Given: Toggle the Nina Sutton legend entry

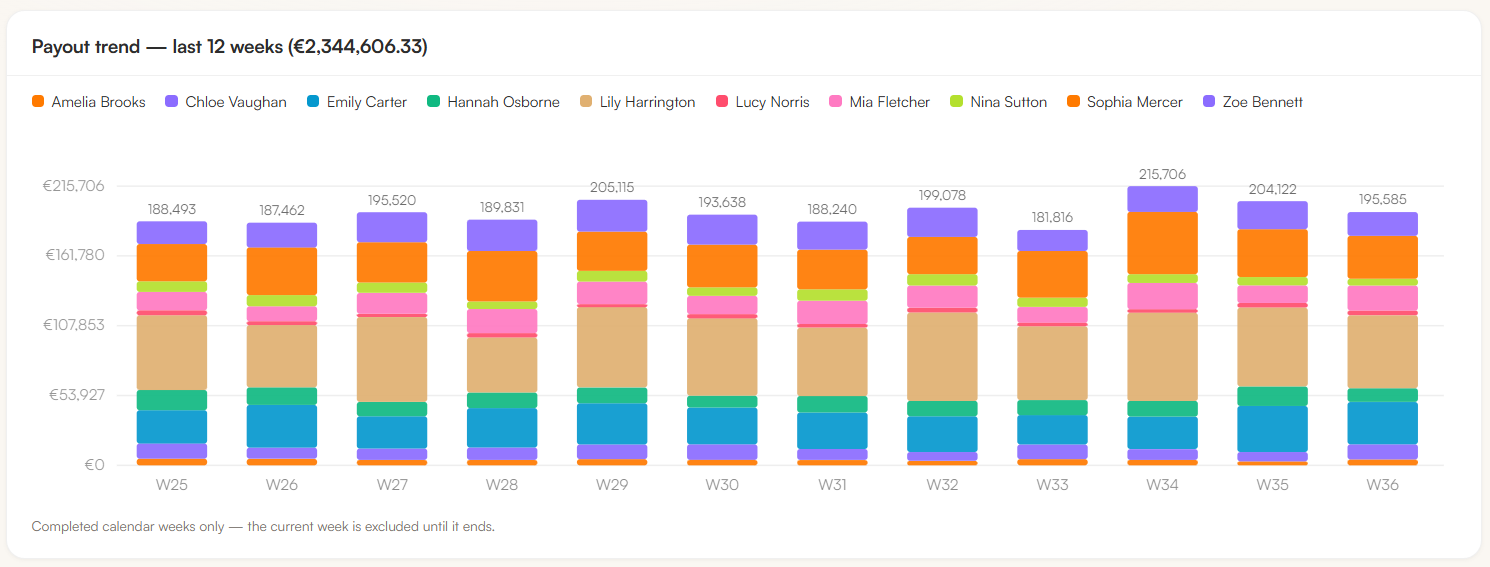Looking at the screenshot, I should pos(998,102).
